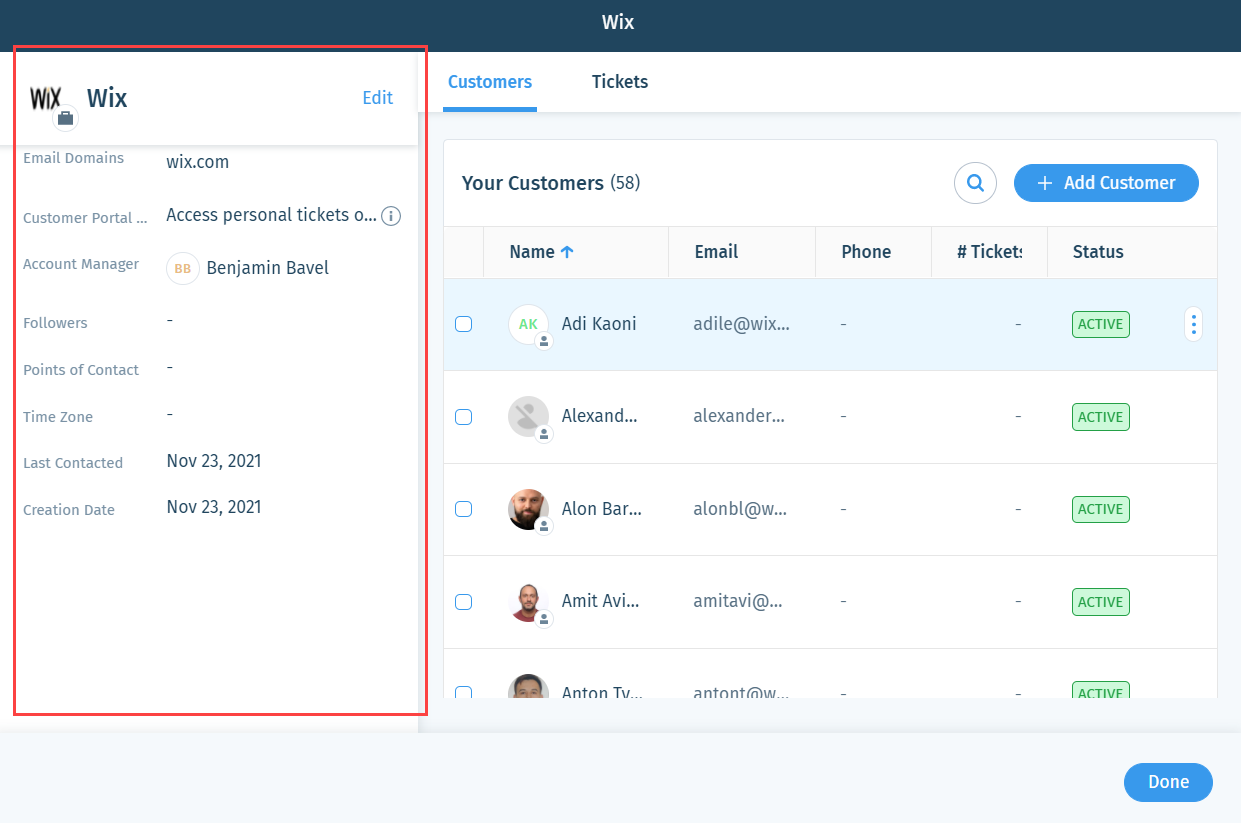Click the Access personal tickets portal value
The image size is (1241, 823).
point(272,215)
